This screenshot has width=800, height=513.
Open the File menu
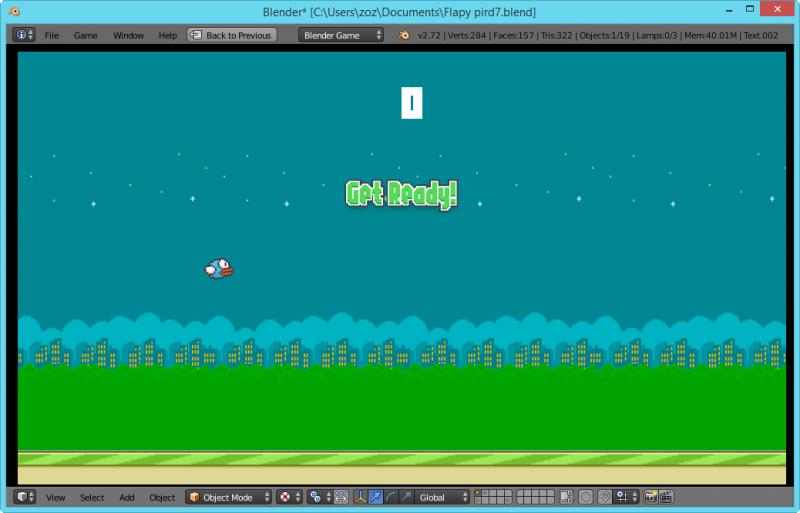(52, 35)
